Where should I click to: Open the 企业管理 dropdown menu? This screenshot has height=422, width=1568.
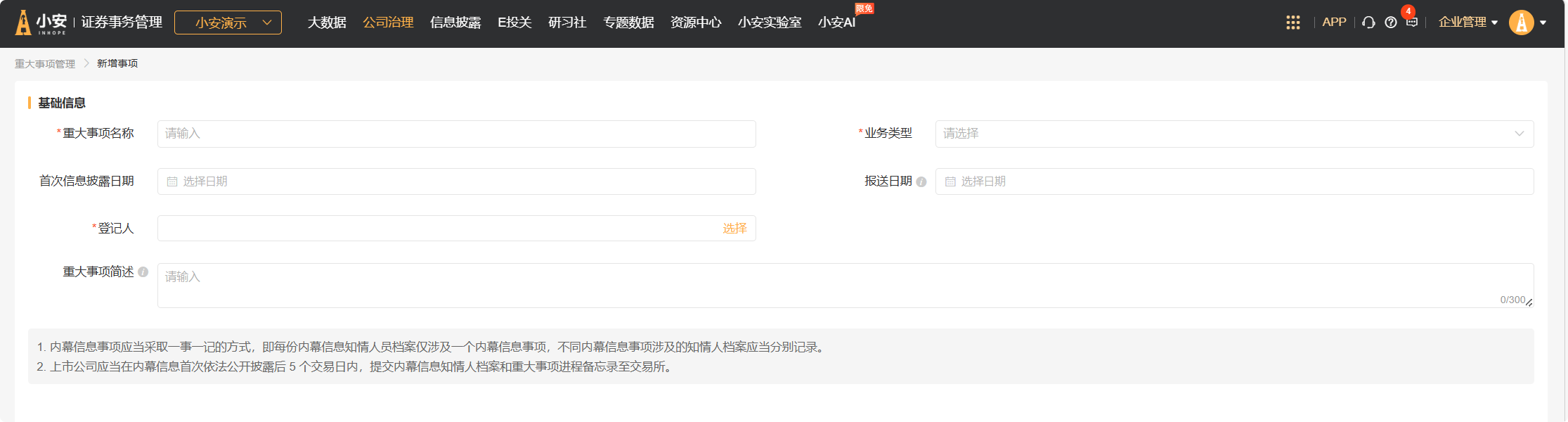tap(1467, 23)
